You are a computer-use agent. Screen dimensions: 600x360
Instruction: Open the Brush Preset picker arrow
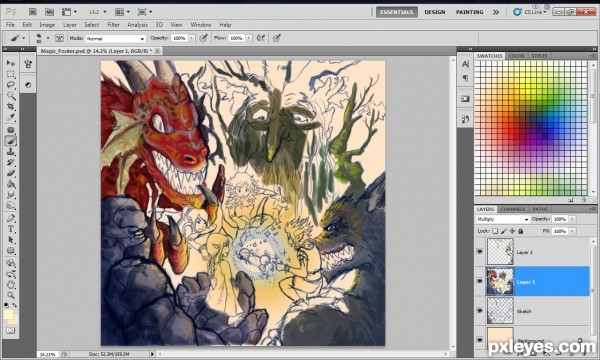pos(48,38)
